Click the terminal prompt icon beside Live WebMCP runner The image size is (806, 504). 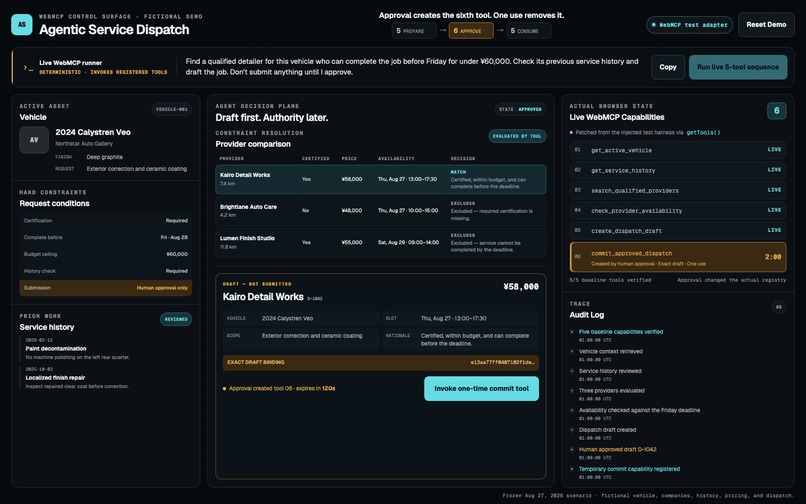pos(28,67)
